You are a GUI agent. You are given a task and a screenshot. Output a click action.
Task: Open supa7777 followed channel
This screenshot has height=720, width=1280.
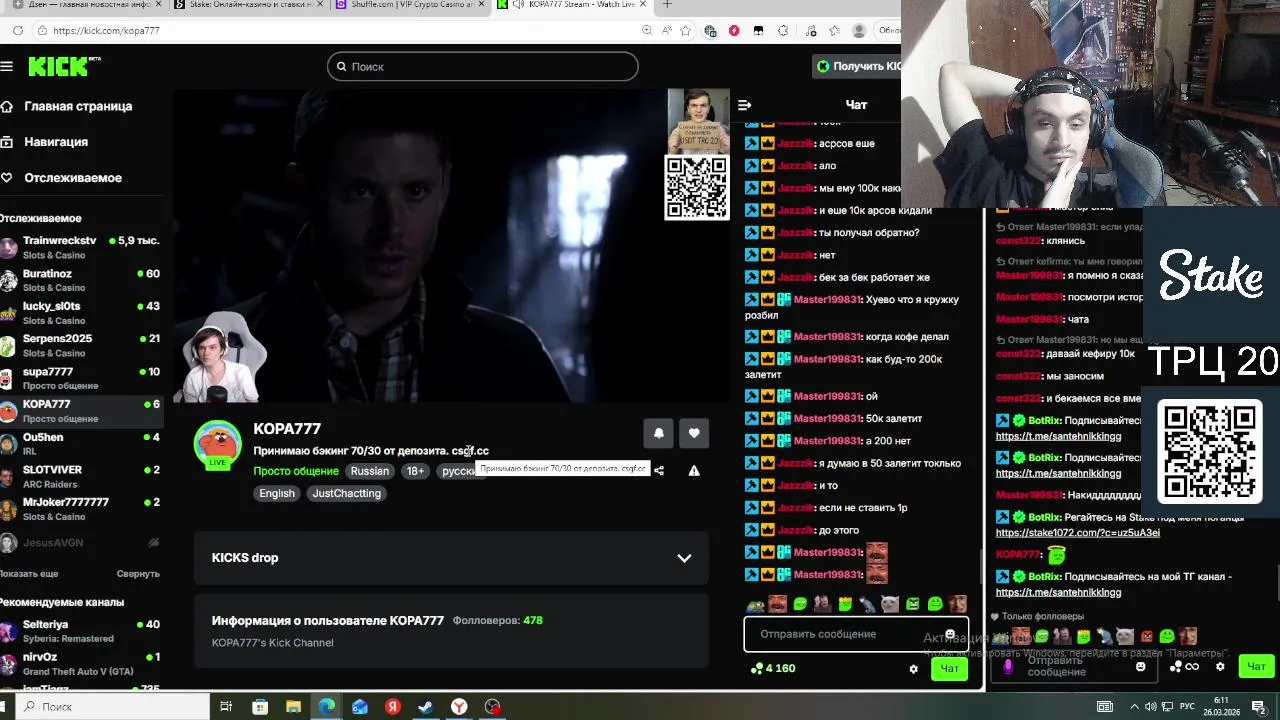[80, 378]
